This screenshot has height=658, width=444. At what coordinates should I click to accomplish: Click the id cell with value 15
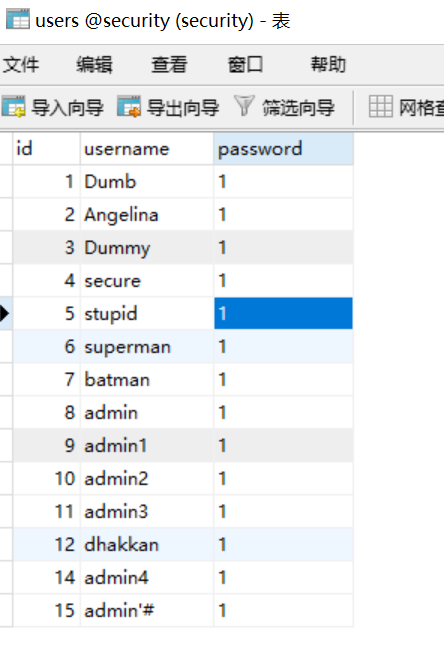click(x=46, y=611)
